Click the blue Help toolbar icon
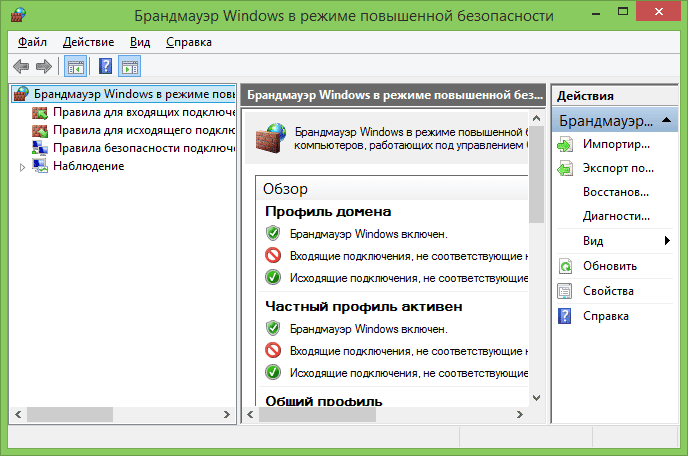 tap(105, 67)
